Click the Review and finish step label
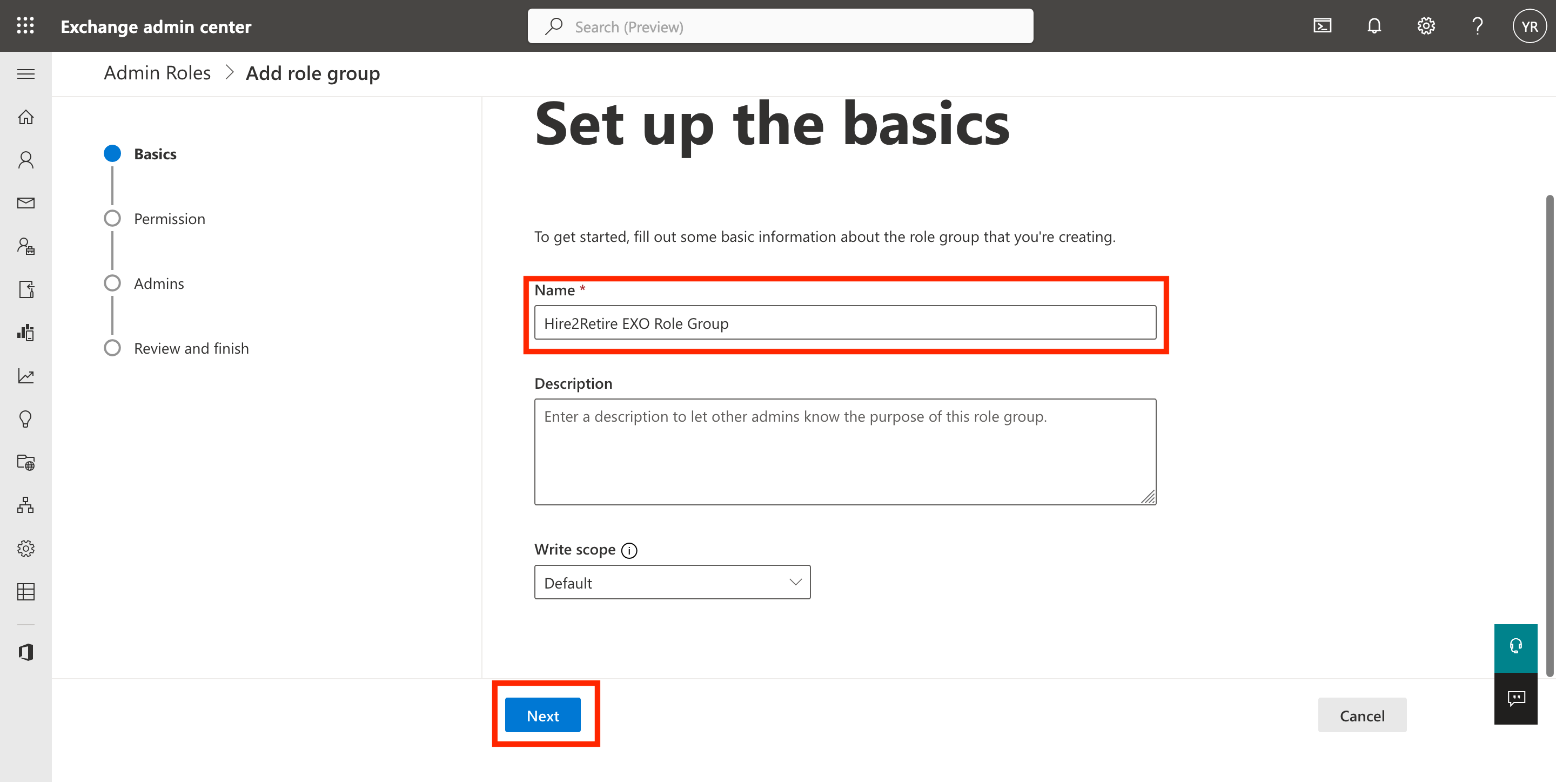Screen dimensions: 1556x784 (x=191, y=348)
